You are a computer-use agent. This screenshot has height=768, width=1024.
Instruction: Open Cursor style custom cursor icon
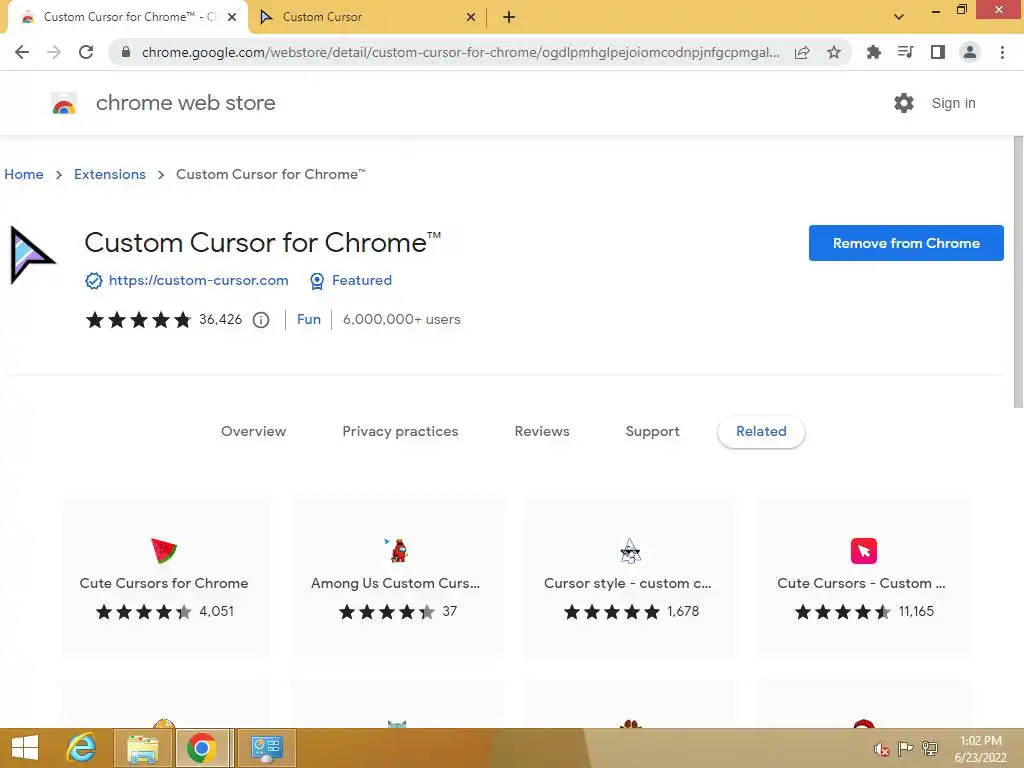[x=630, y=551]
